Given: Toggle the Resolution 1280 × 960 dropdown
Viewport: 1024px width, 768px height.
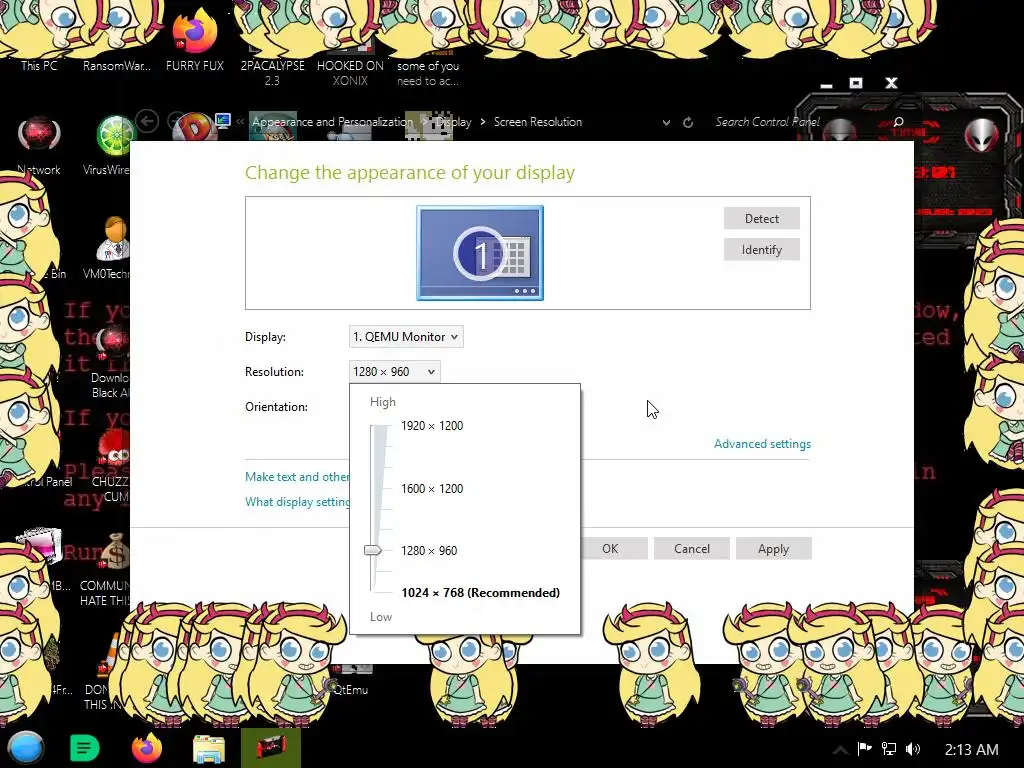Looking at the screenshot, I should point(394,372).
